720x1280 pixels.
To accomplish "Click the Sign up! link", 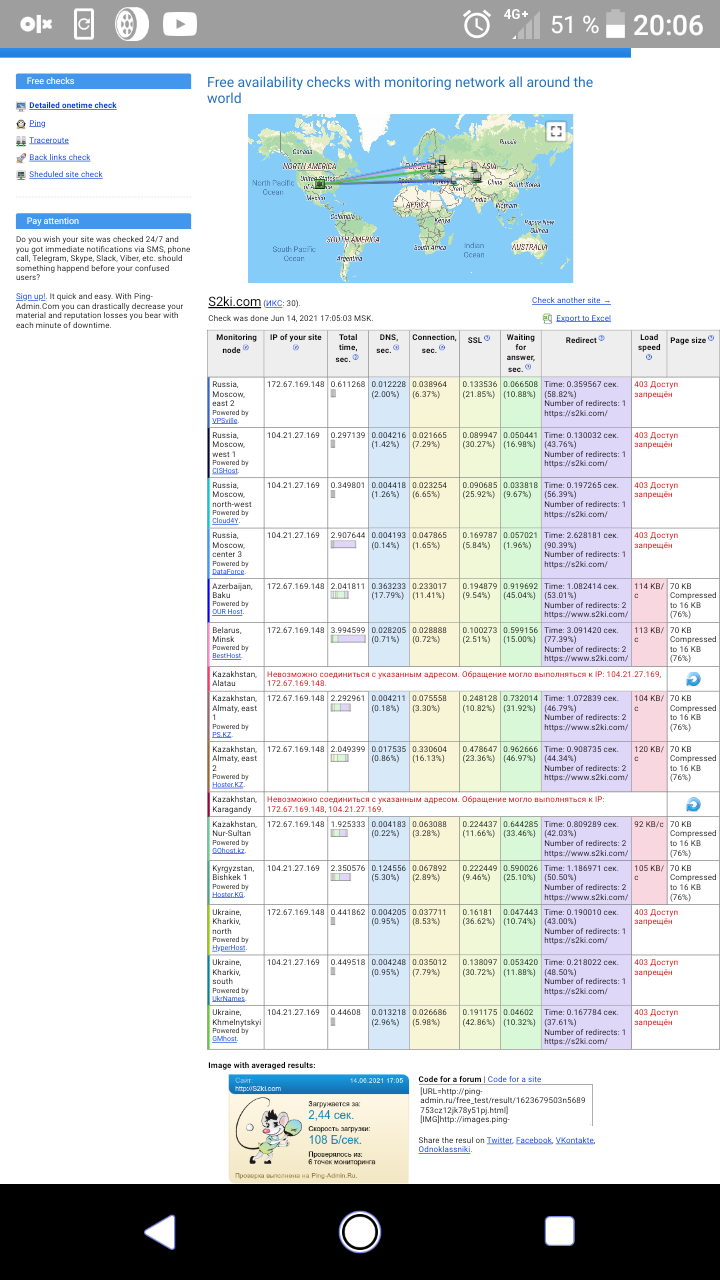I will tap(30, 296).
